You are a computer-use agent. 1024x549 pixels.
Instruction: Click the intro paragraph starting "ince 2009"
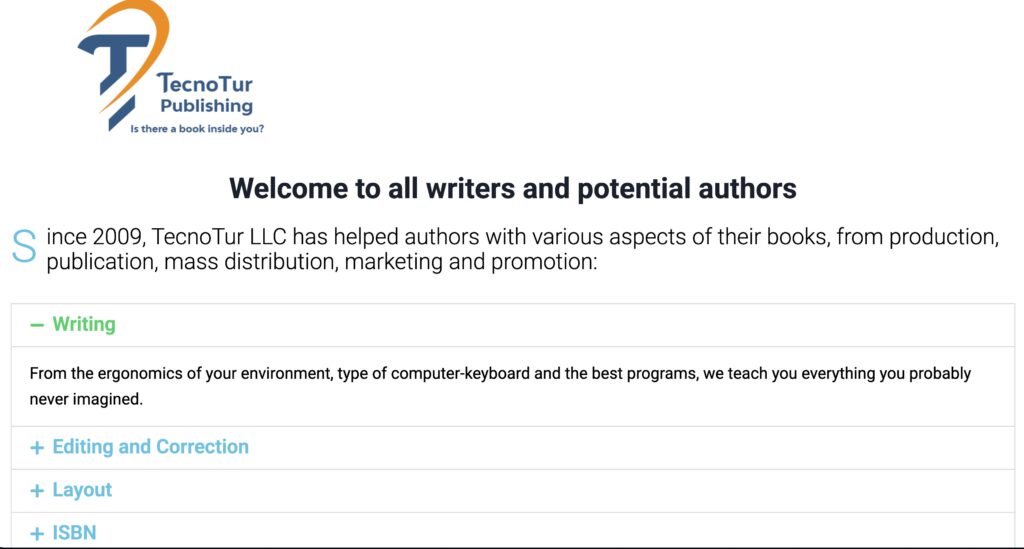pos(520,250)
